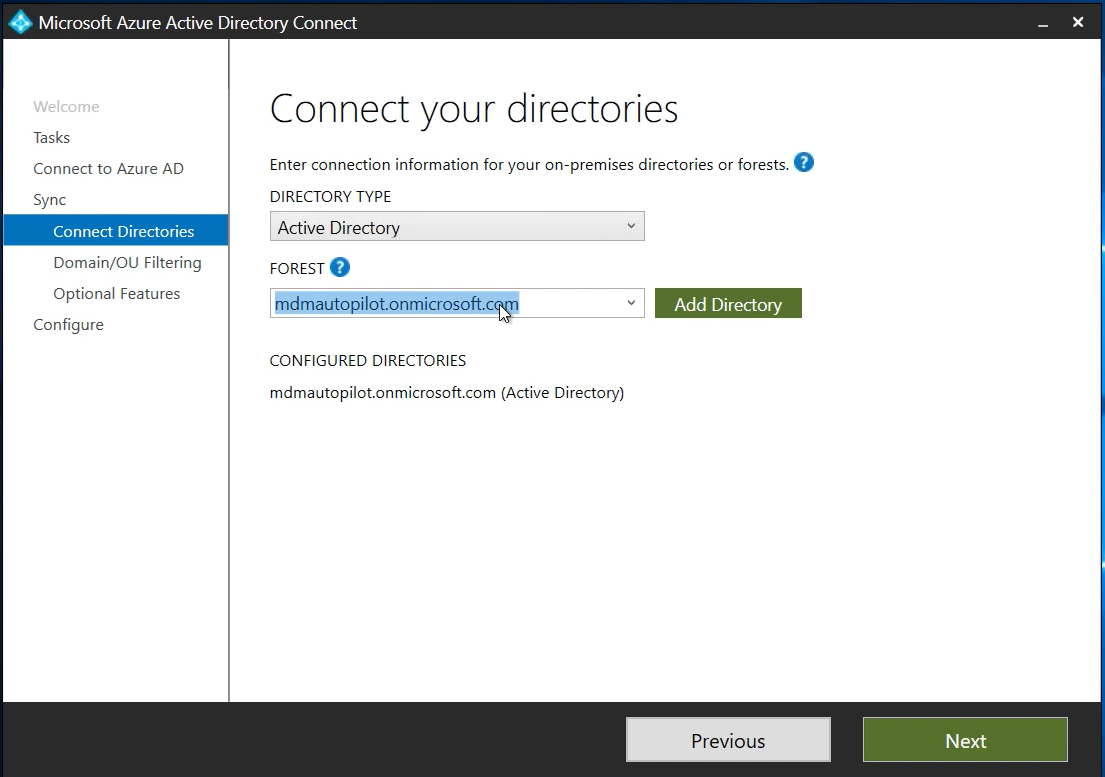Select Welcome in the sidebar
Image resolution: width=1105 pixels, height=777 pixels.
pos(66,107)
